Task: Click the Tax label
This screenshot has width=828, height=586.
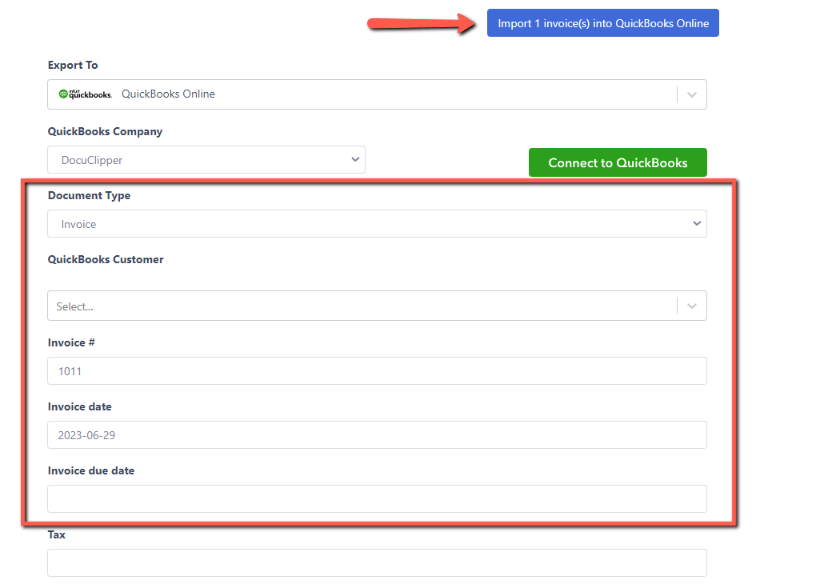Action: (x=57, y=535)
